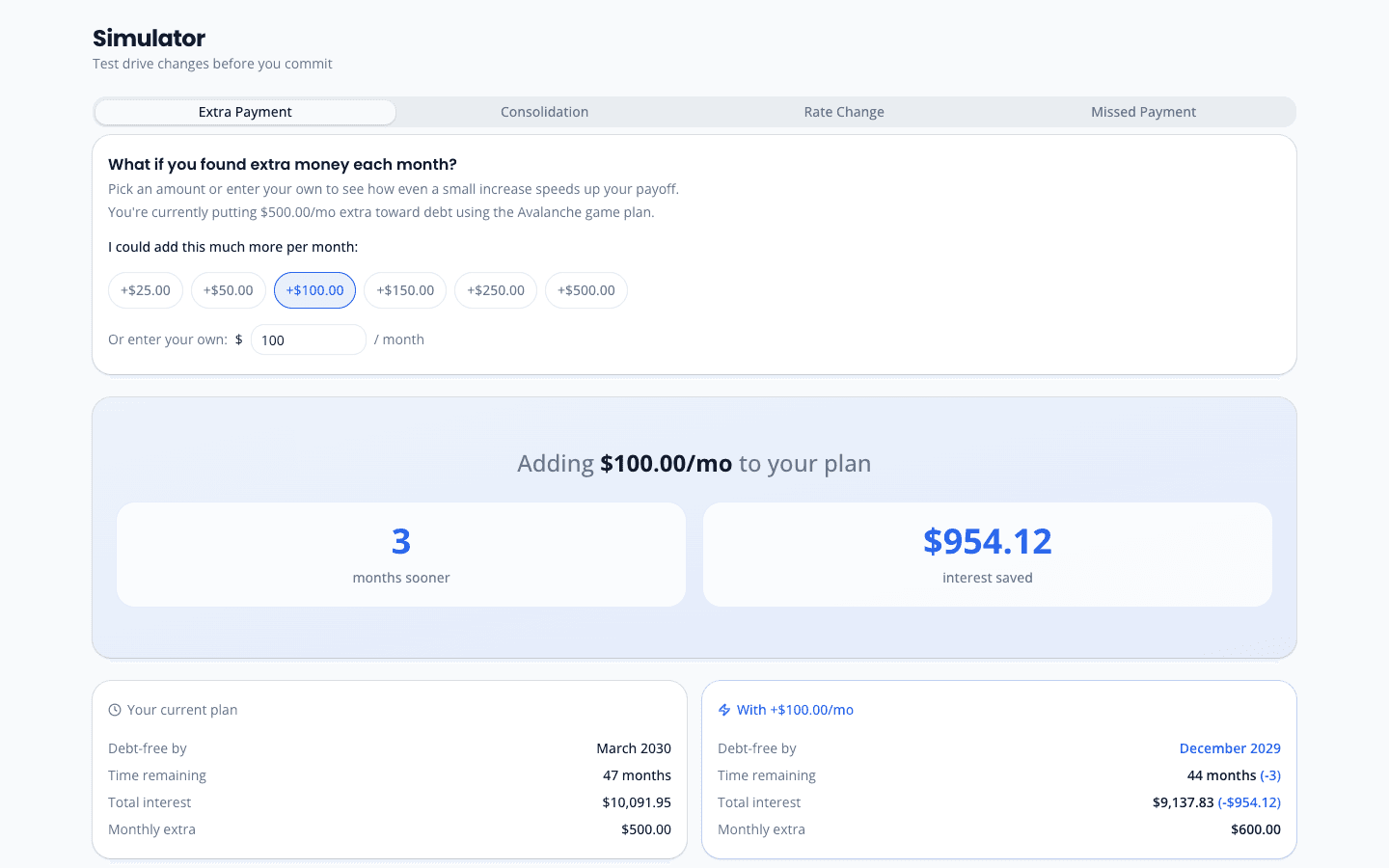Image resolution: width=1389 pixels, height=868 pixels.
Task: Click the Simulator page heading
Action: (x=148, y=38)
